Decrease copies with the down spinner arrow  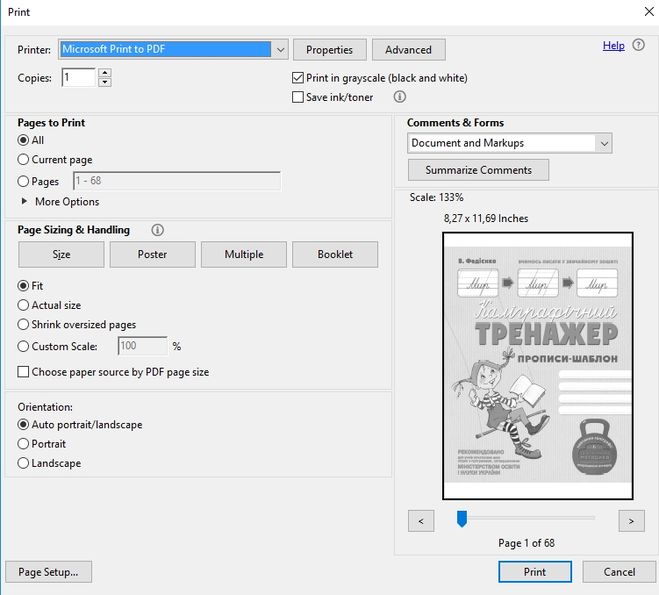point(105,82)
